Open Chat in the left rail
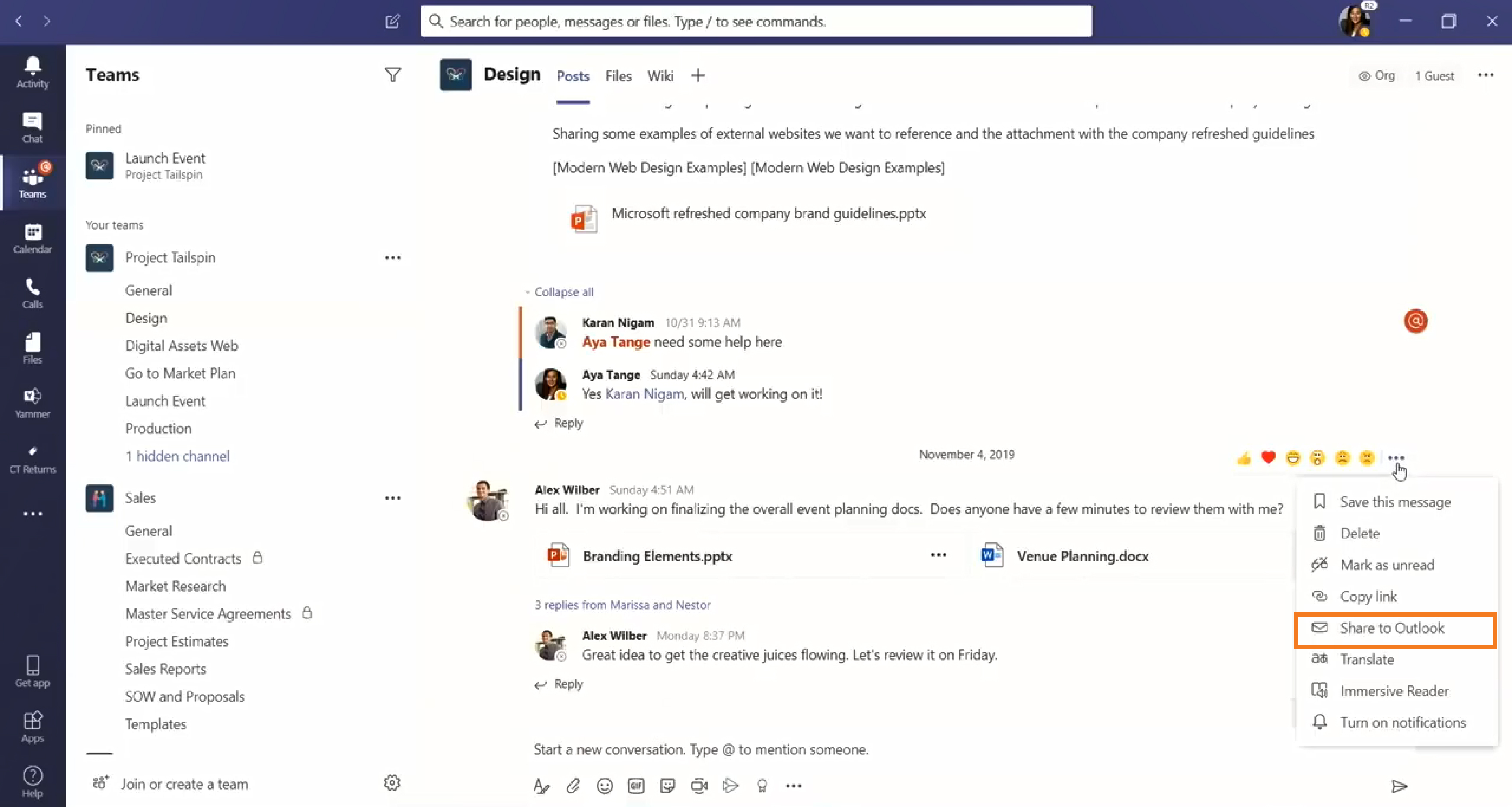The height and width of the screenshot is (807, 1512). click(x=32, y=127)
